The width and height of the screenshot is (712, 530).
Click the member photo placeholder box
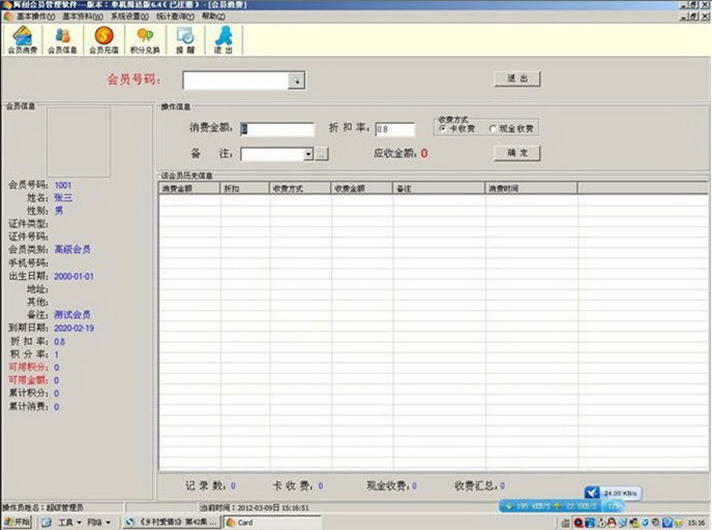(x=78, y=142)
